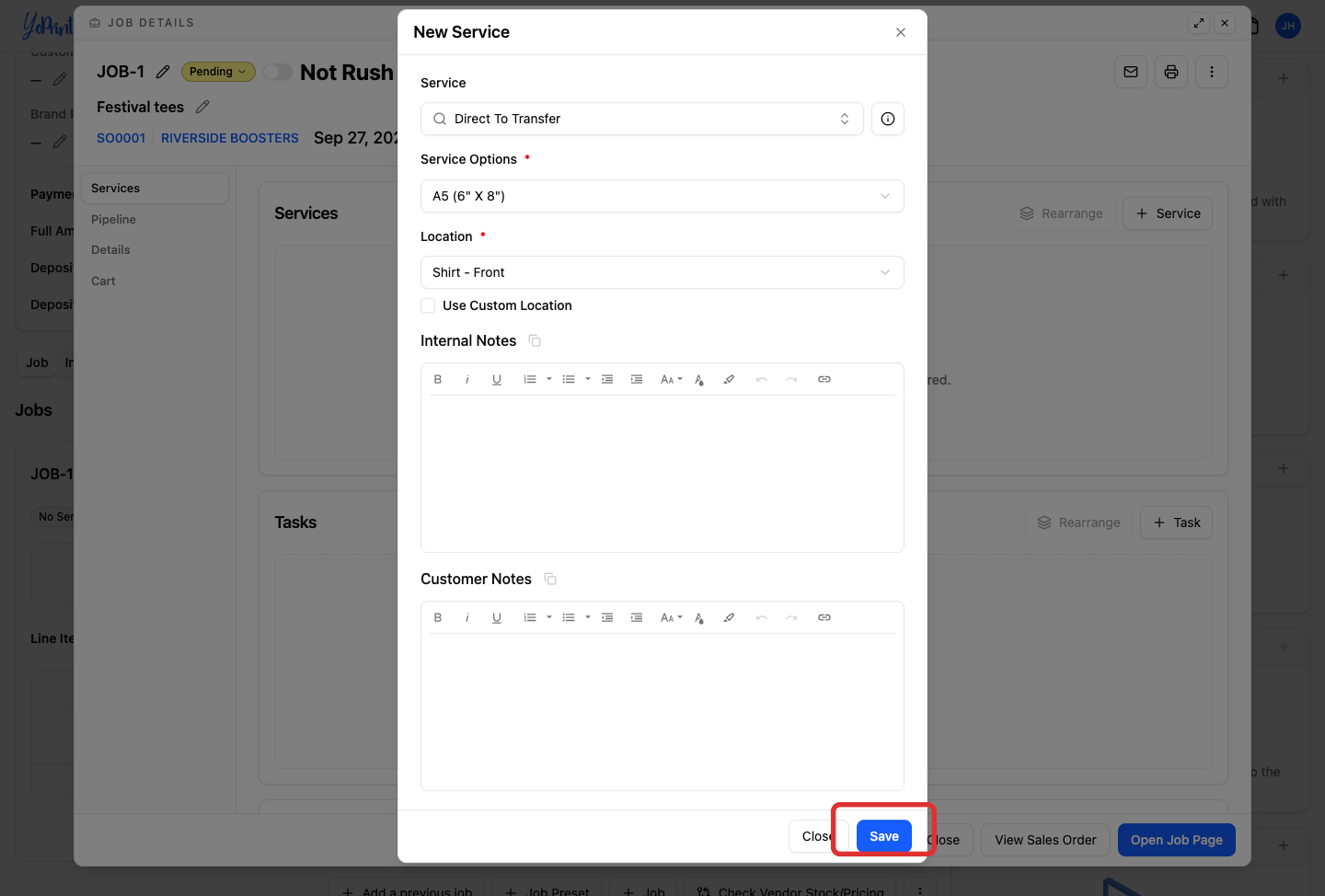Open the info icon beside Service field
This screenshot has height=896, width=1325.
tap(888, 119)
